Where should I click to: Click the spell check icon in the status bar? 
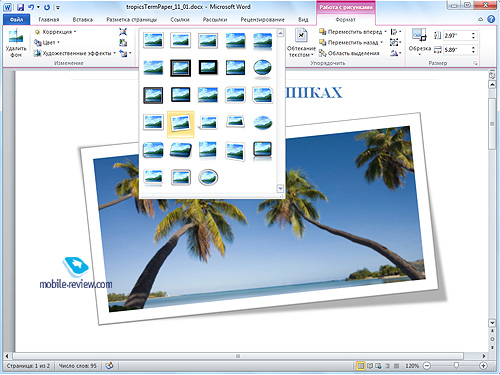[109, 366]
